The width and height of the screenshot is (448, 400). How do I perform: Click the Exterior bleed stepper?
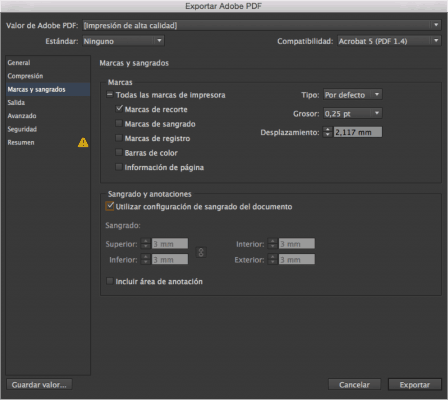(273, 259)
